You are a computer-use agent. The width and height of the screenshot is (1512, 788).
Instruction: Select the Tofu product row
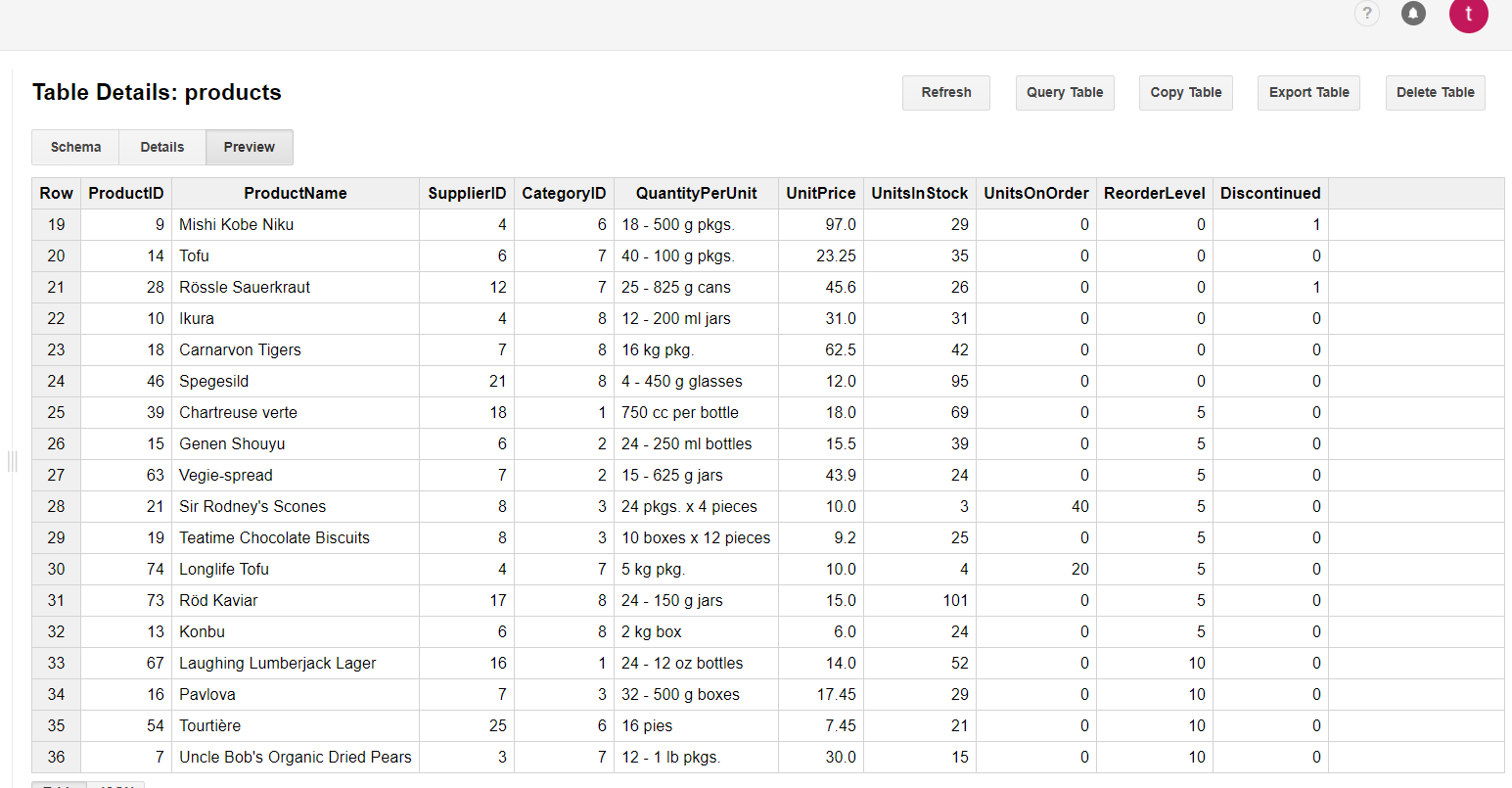[194, 255]
